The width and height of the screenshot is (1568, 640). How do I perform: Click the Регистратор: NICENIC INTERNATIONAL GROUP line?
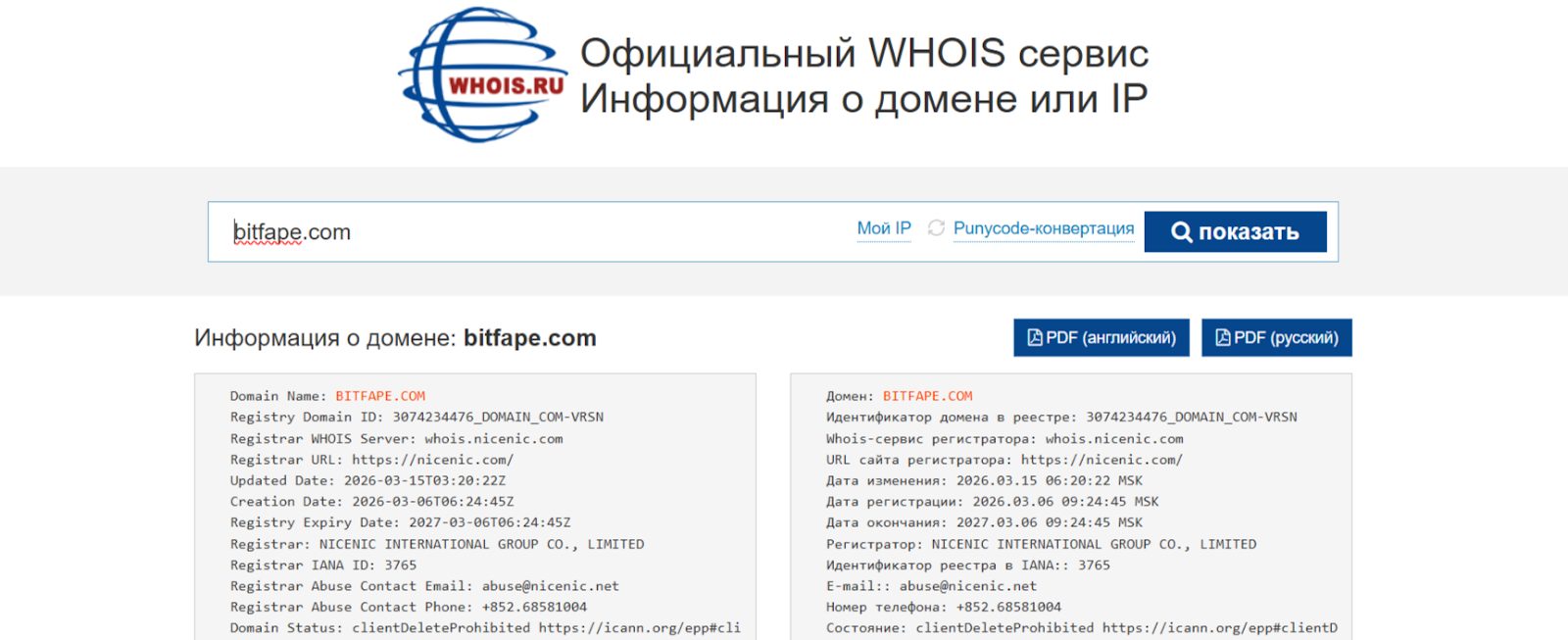pyautogui.click(x=1041, y=544)
